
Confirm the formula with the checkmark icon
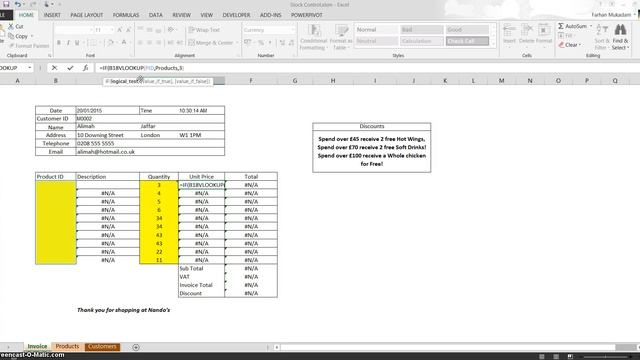(x=70, y=68)
